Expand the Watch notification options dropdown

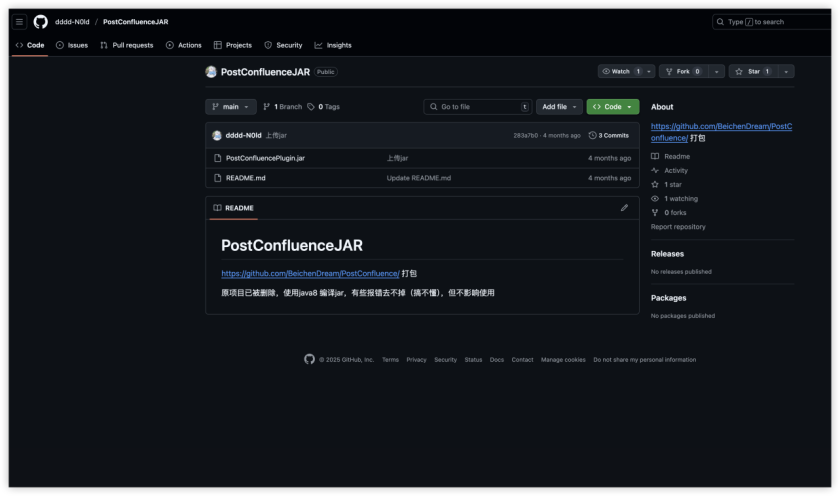point(649,71)
